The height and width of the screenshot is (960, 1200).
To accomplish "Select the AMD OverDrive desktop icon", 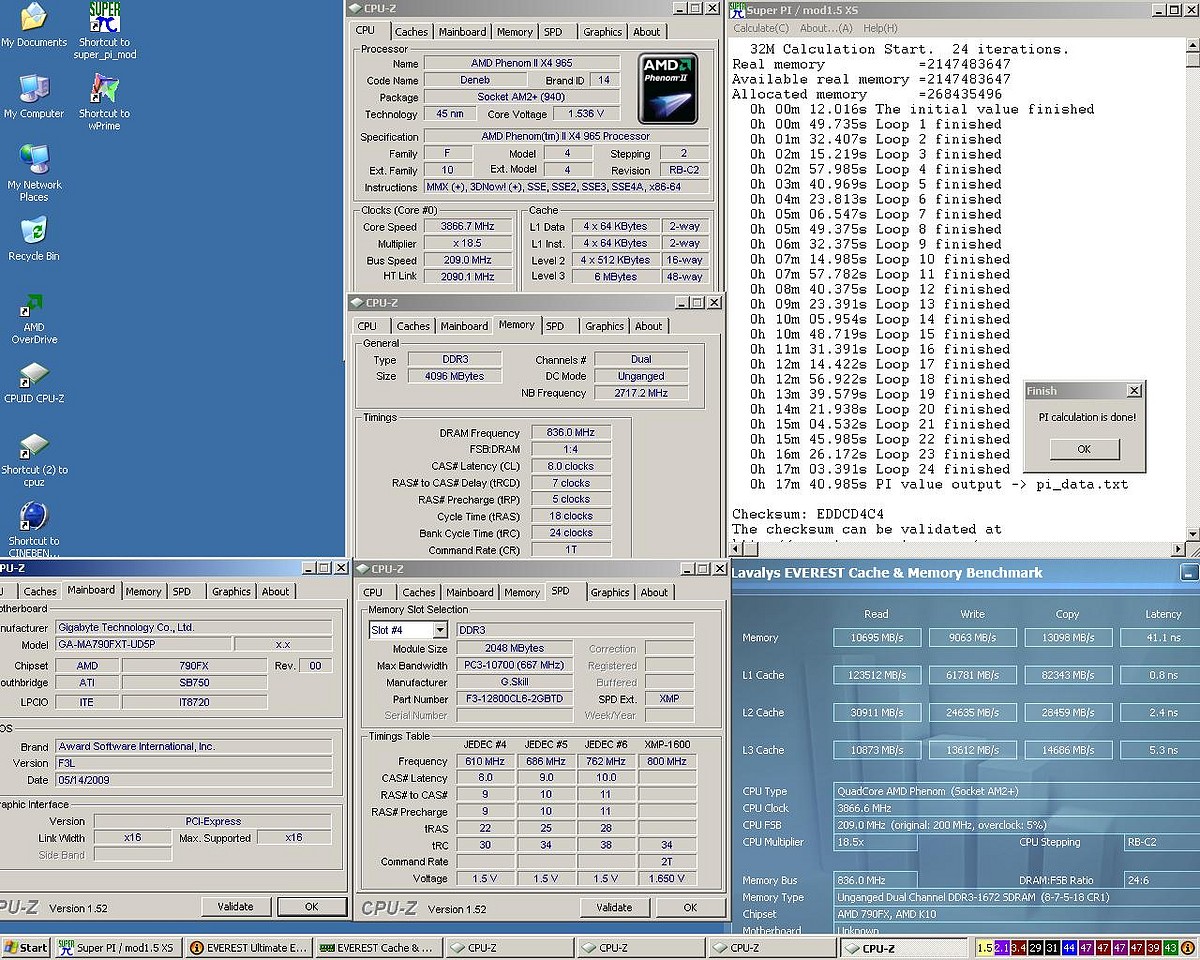I will pyautogui.click(x=34, y=318).
